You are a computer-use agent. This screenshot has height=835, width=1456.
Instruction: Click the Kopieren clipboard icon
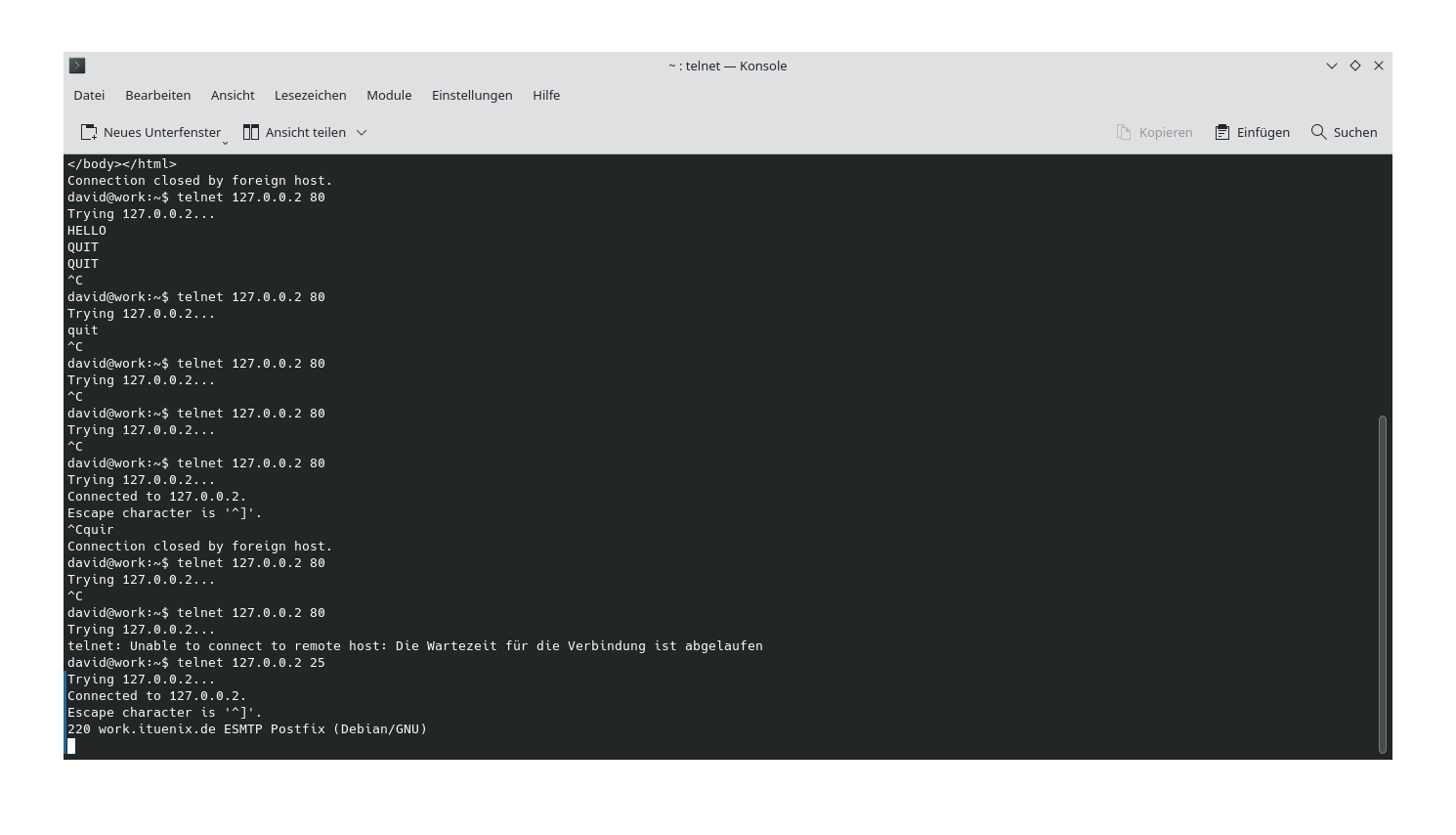1122,132
